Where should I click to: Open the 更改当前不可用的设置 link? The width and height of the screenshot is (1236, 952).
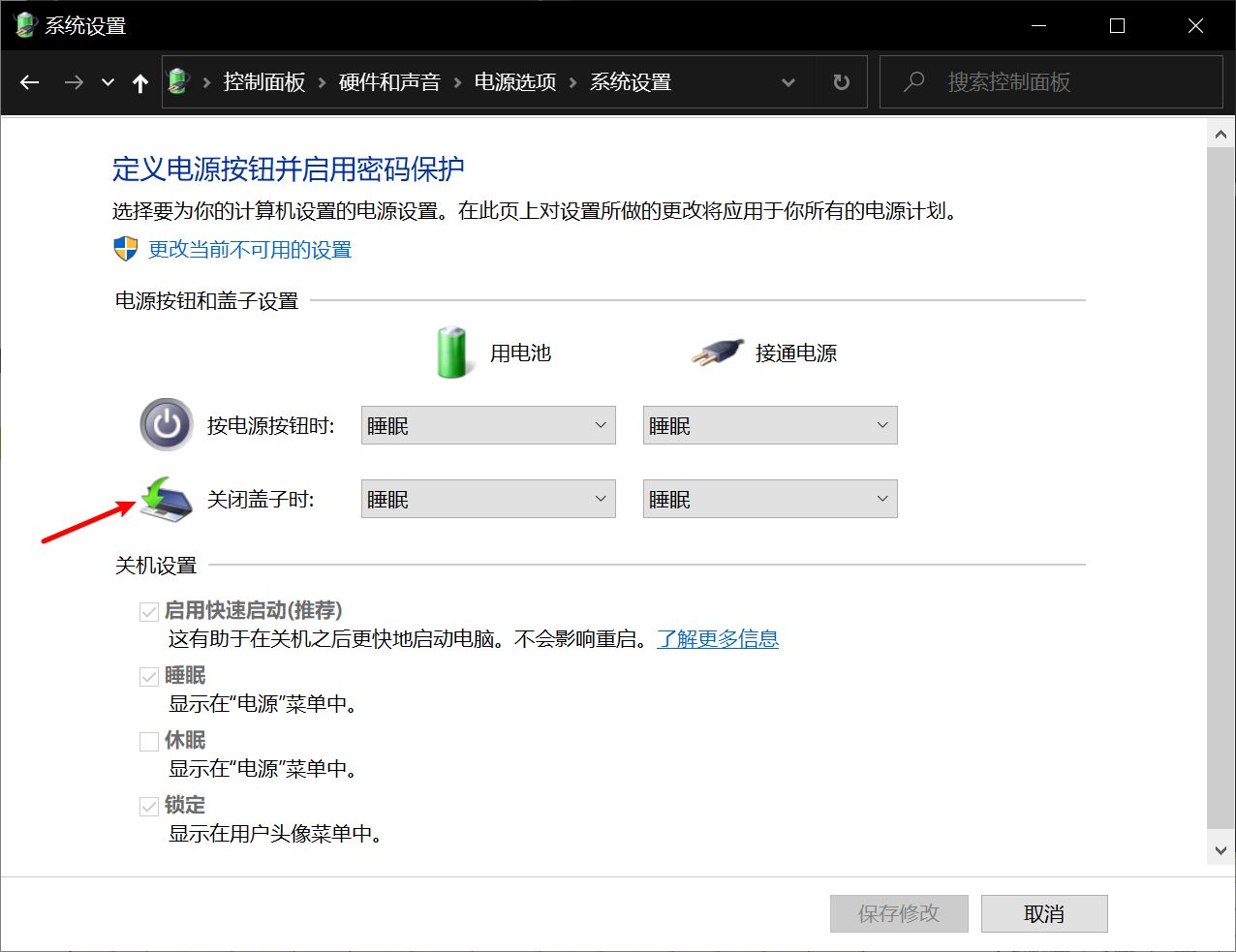(250, 250)
